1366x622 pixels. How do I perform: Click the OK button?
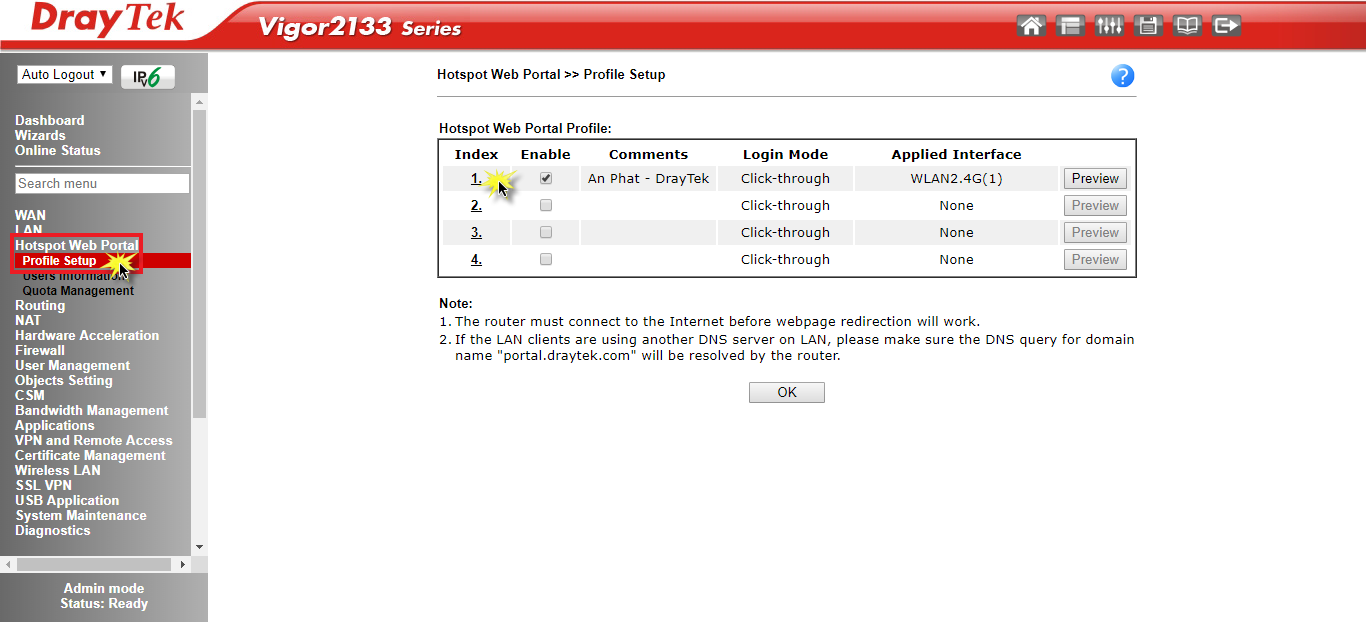(787, 392)
